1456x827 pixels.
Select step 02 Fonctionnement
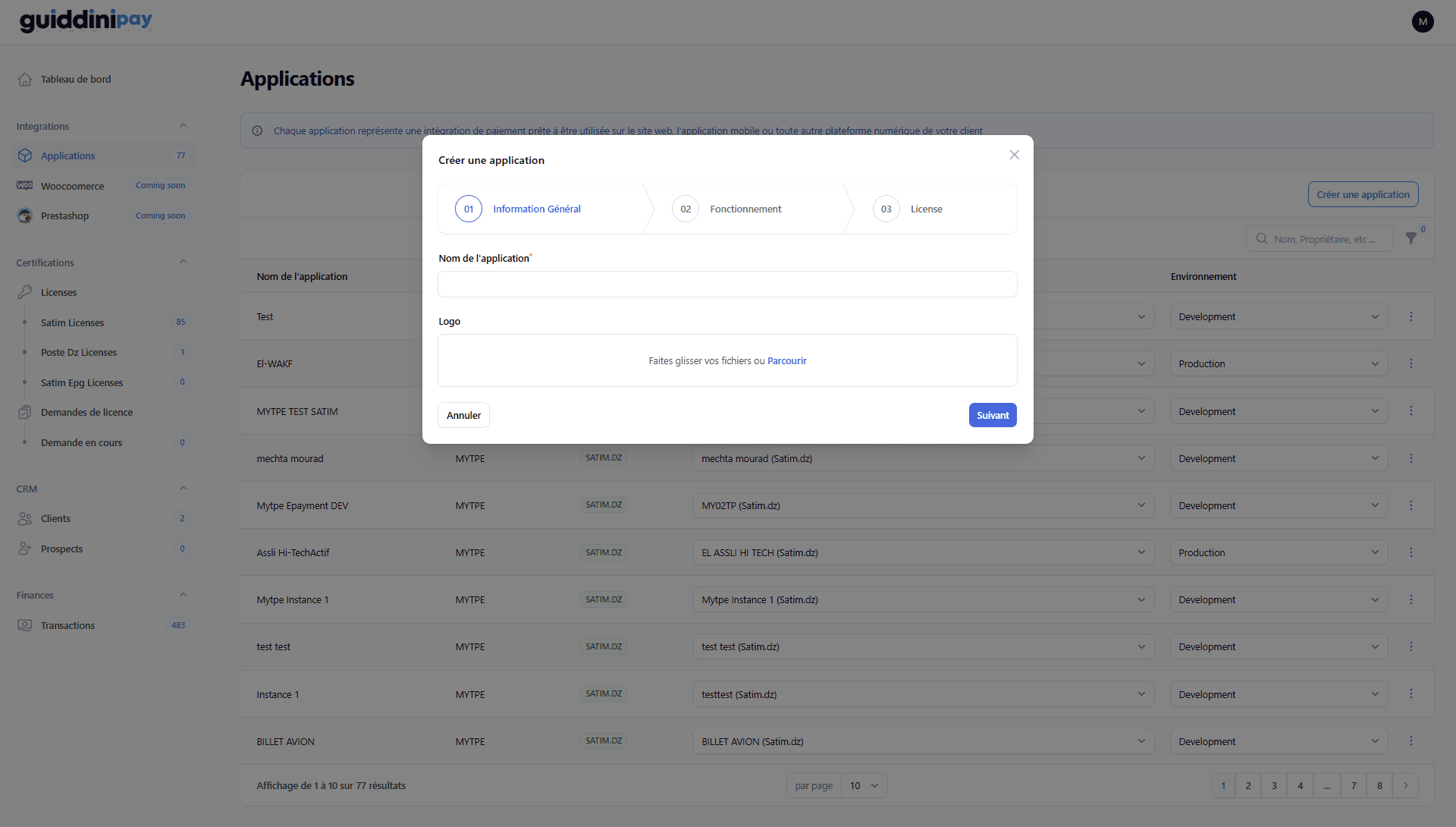tap(726, 209)
